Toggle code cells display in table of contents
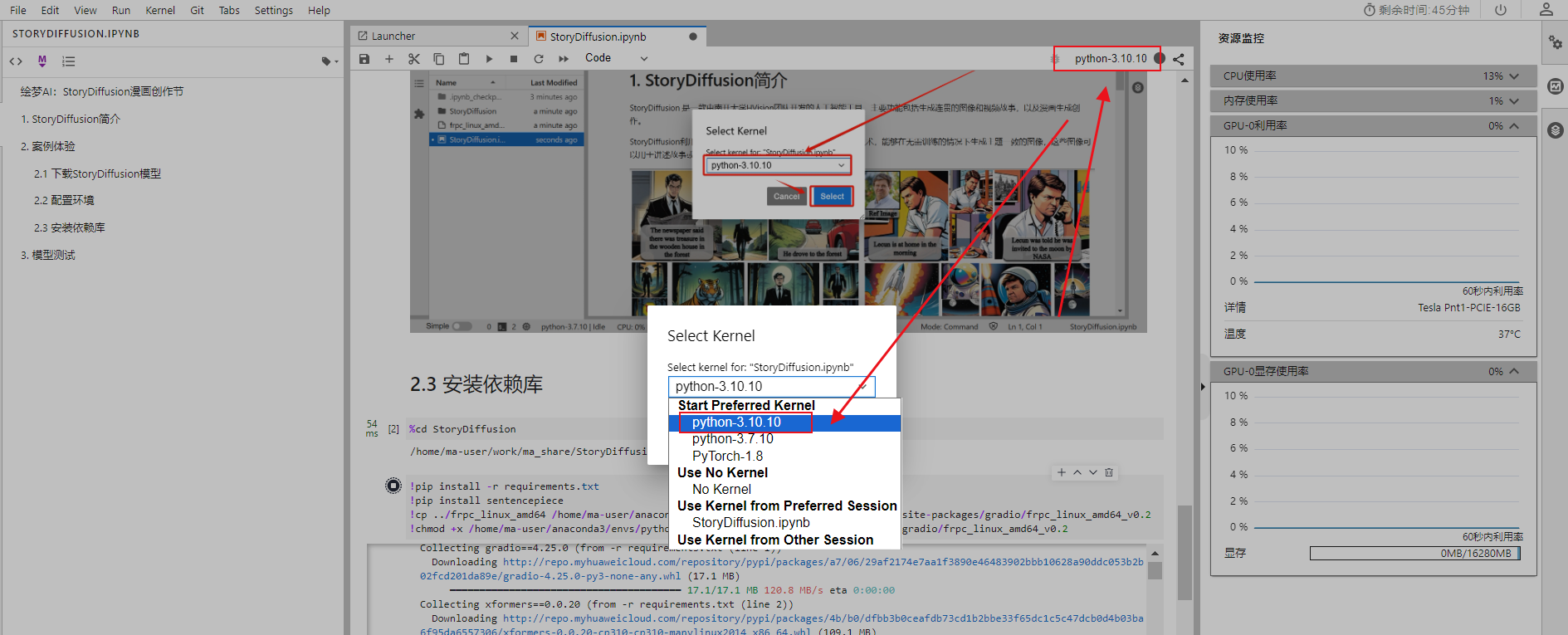This screenshot has width=1568, height=635. (16, 61)
